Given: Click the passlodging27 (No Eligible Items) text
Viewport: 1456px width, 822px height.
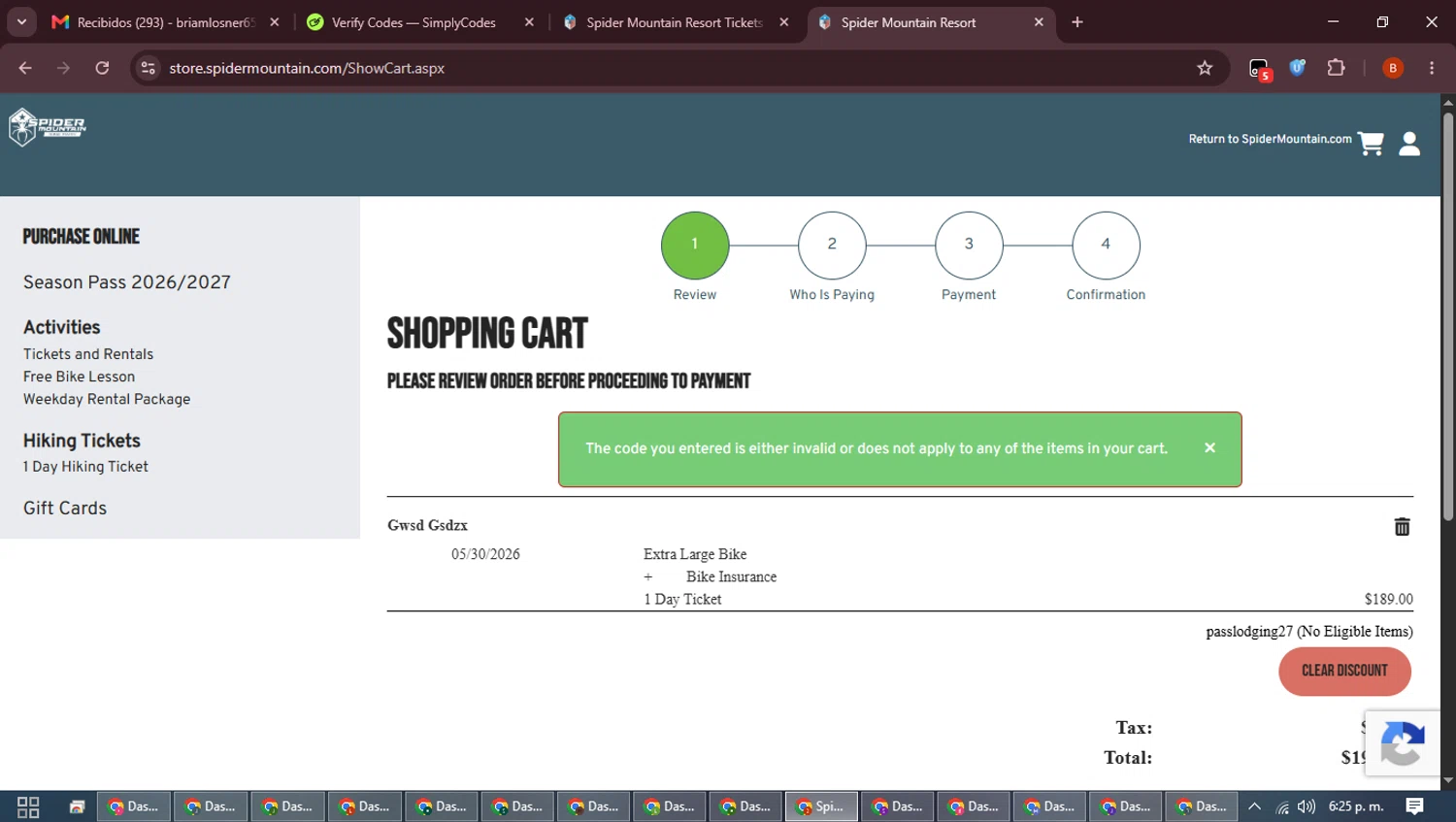Looking at the screenshot, I should 1309,632.
